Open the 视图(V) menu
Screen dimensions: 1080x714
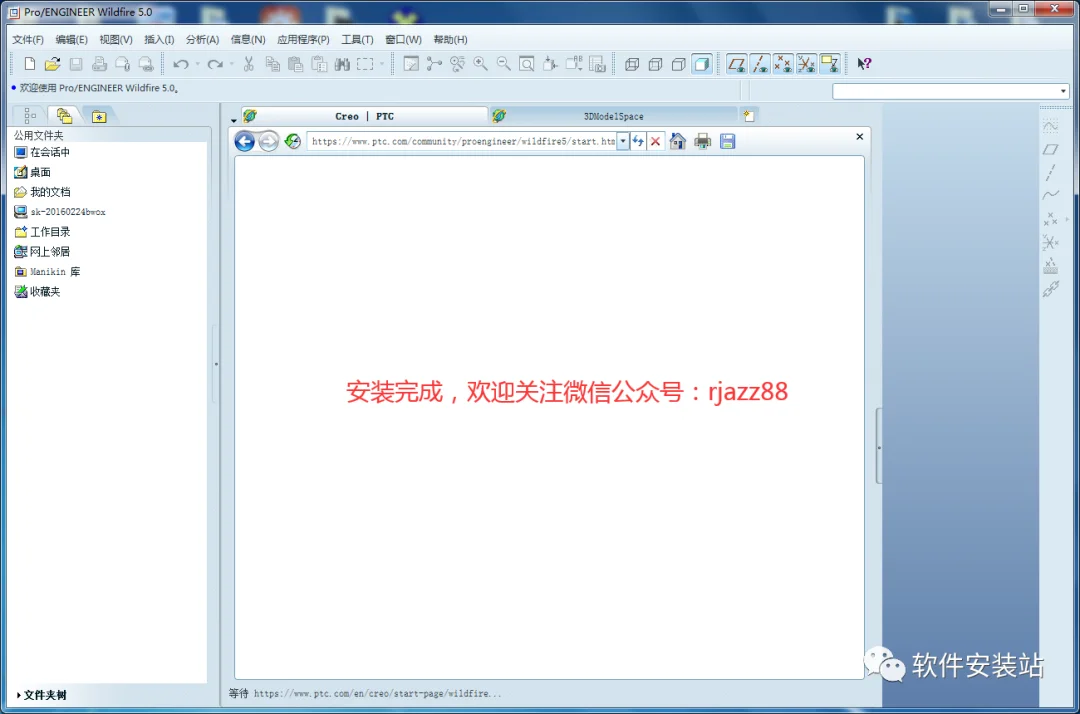tap(116, 39)
